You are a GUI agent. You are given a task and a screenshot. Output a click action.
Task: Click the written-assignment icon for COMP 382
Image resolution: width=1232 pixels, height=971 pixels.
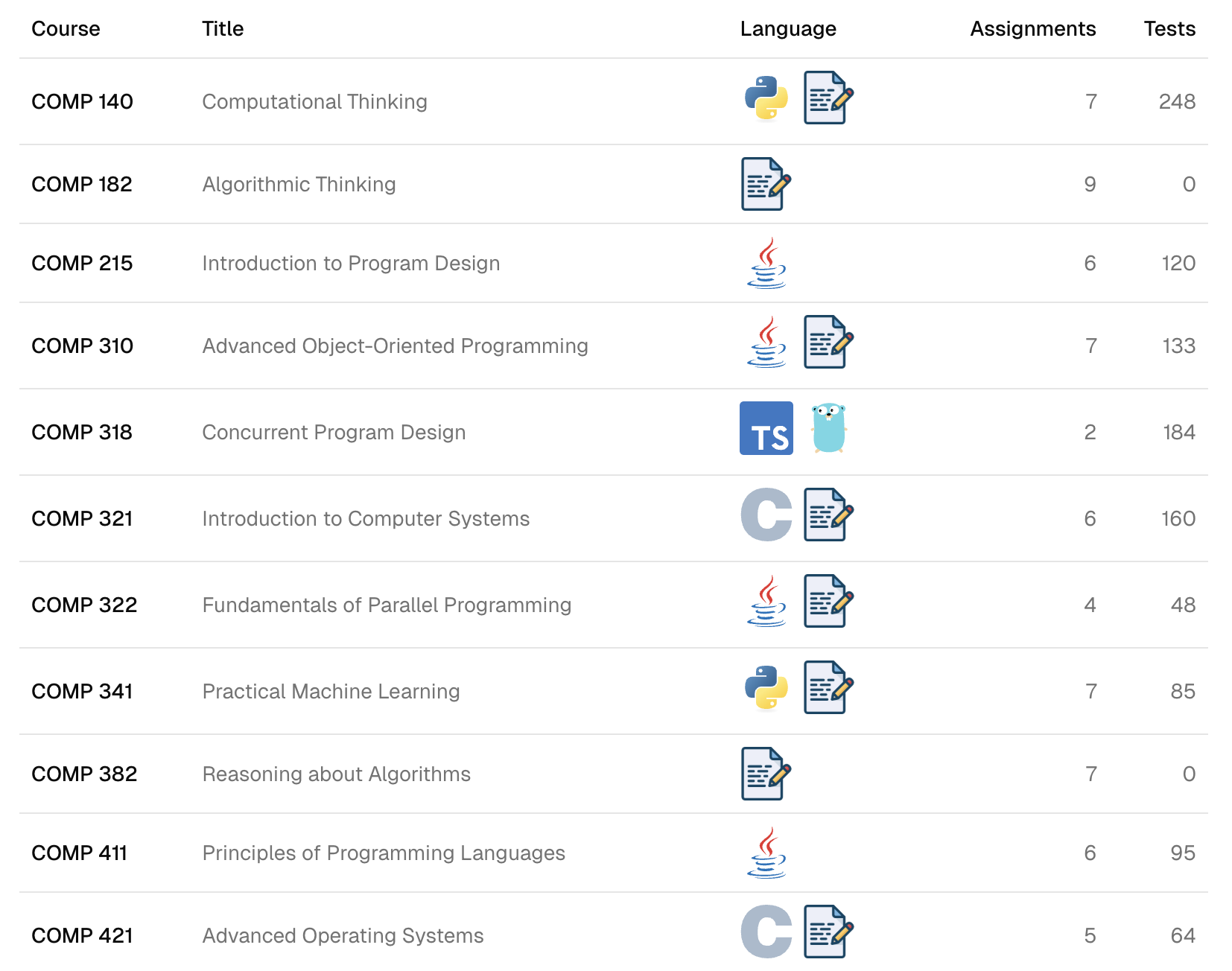coord(766,774)
